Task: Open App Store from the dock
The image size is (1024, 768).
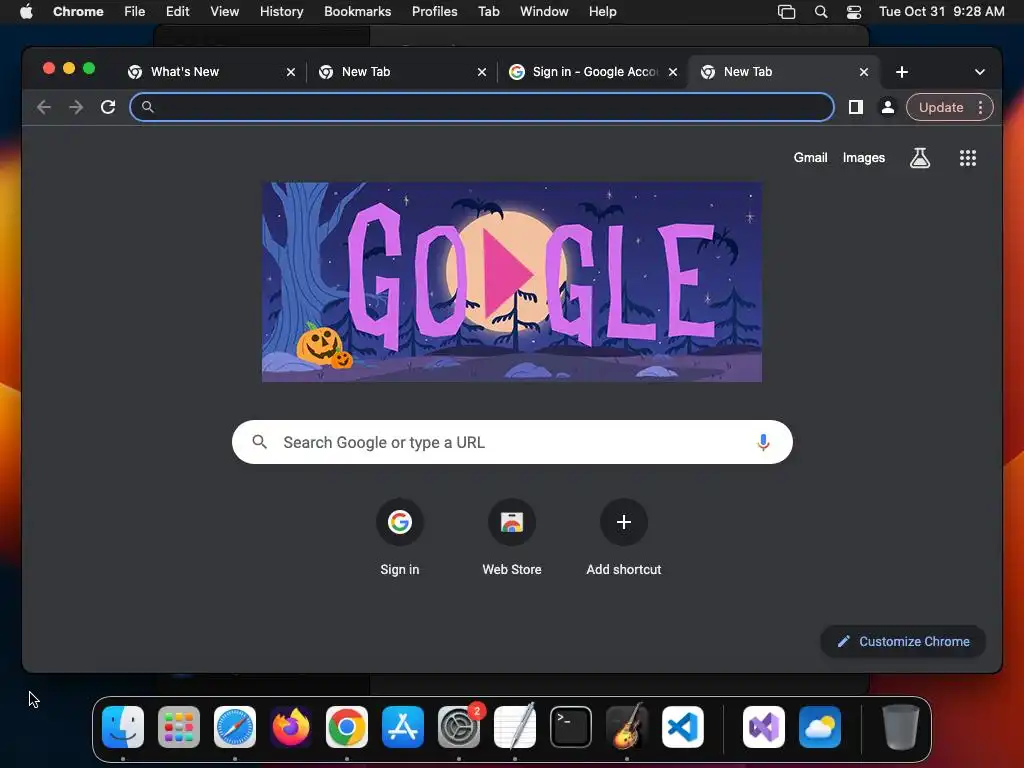Action: [403, 727]
